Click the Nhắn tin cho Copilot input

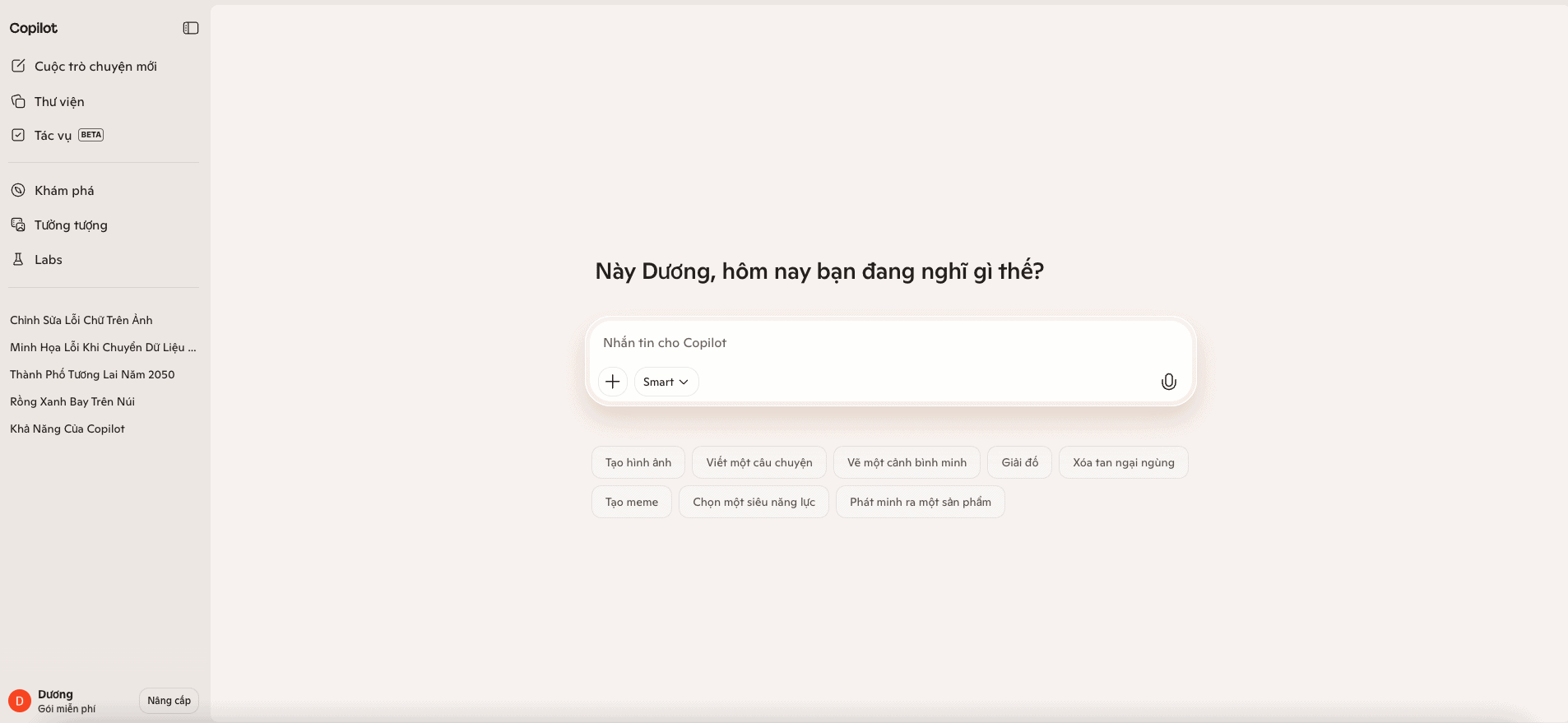pyautogui.click(x=891, y=343)
